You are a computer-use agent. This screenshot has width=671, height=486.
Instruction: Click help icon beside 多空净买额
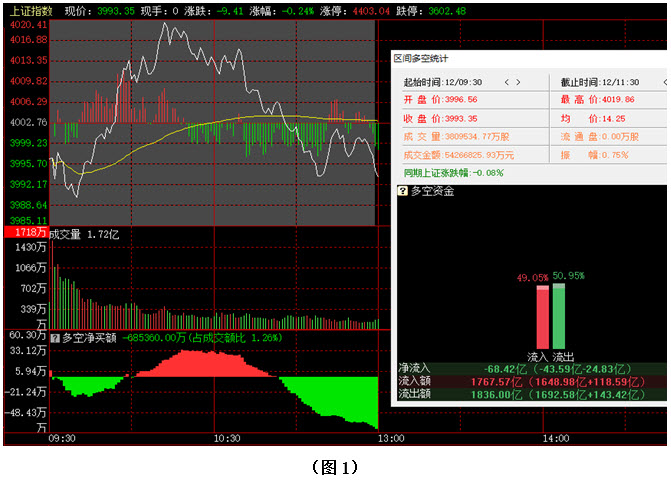pos(55,338)
